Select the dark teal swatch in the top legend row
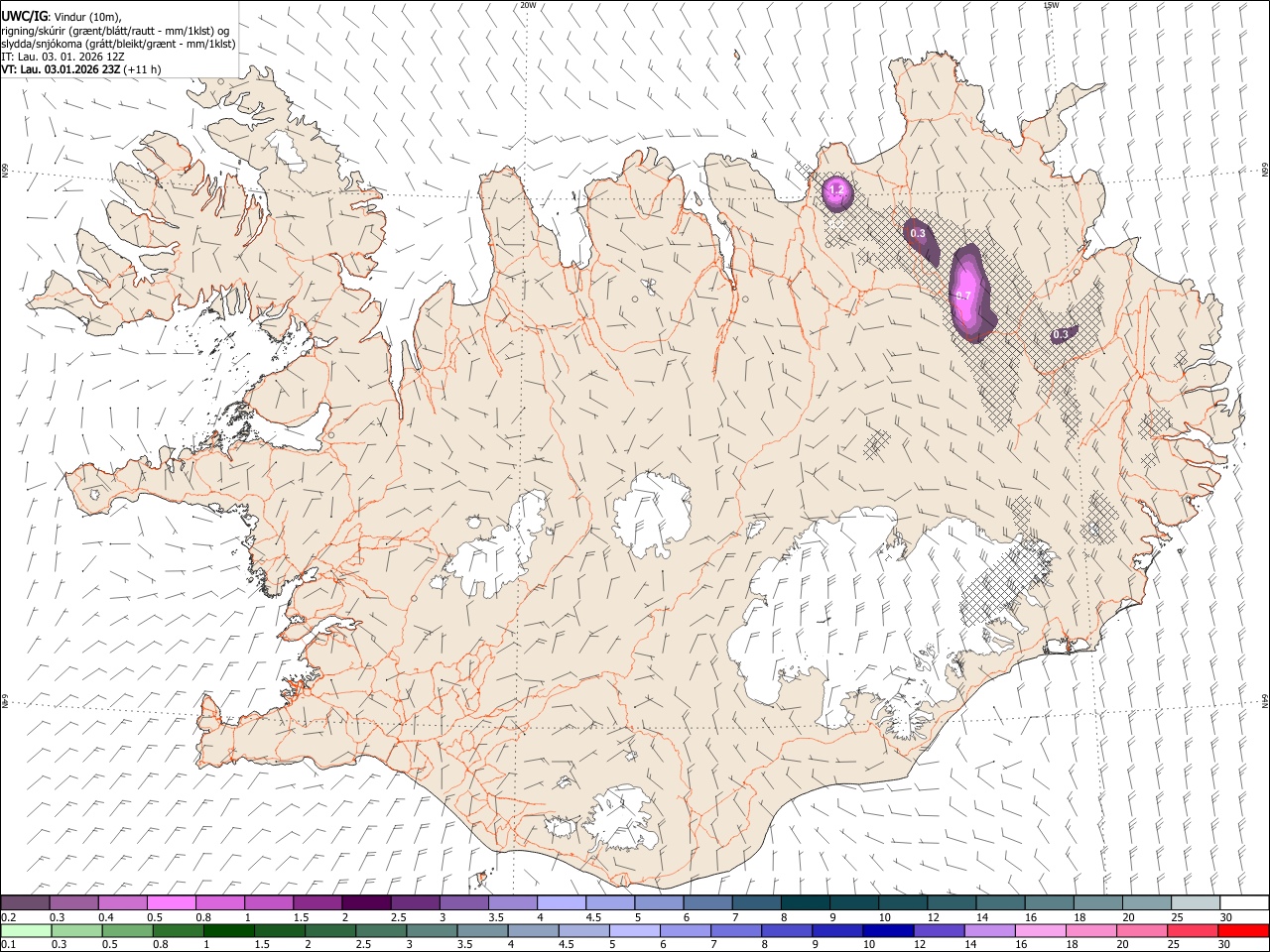 (805, 903)
